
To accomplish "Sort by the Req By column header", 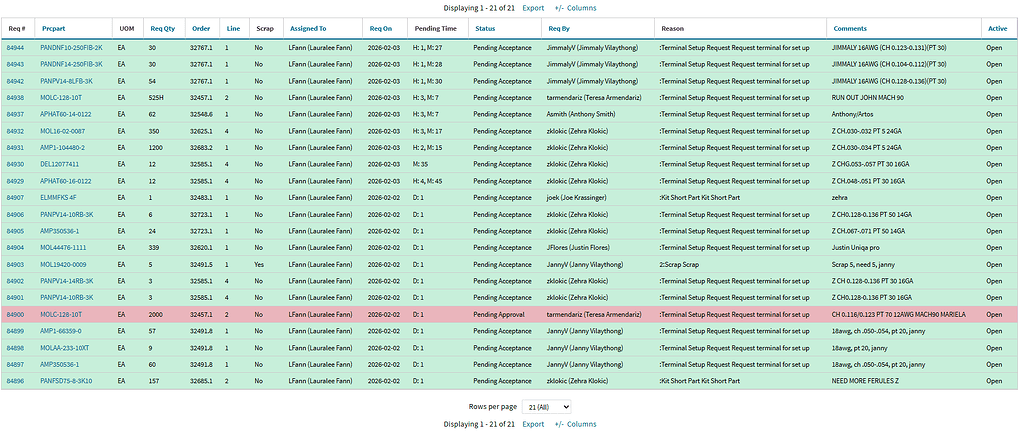I will (x=559, y=29).
